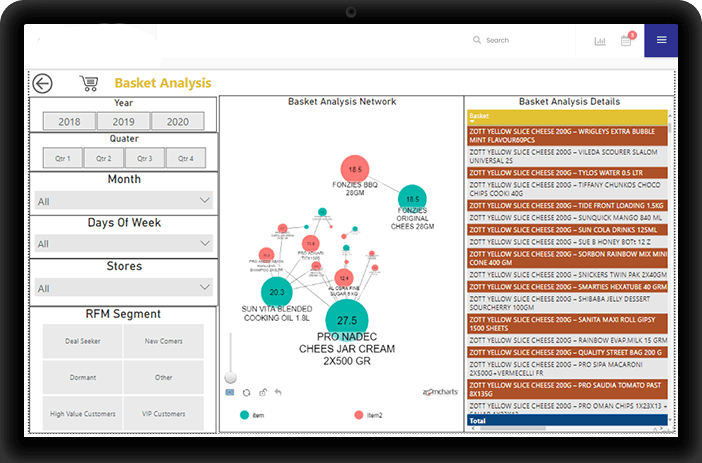Select Other RFM segment

pos(163,377)
